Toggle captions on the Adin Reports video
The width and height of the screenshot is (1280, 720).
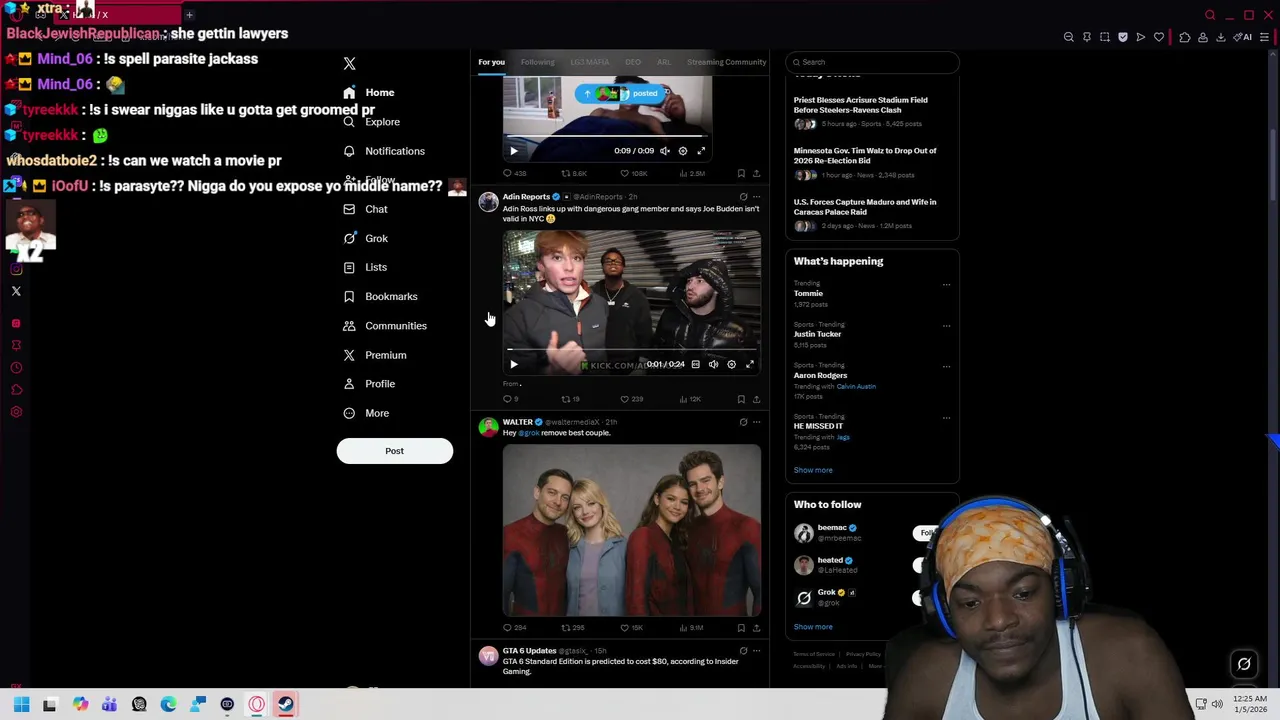[x=695, y=365]
